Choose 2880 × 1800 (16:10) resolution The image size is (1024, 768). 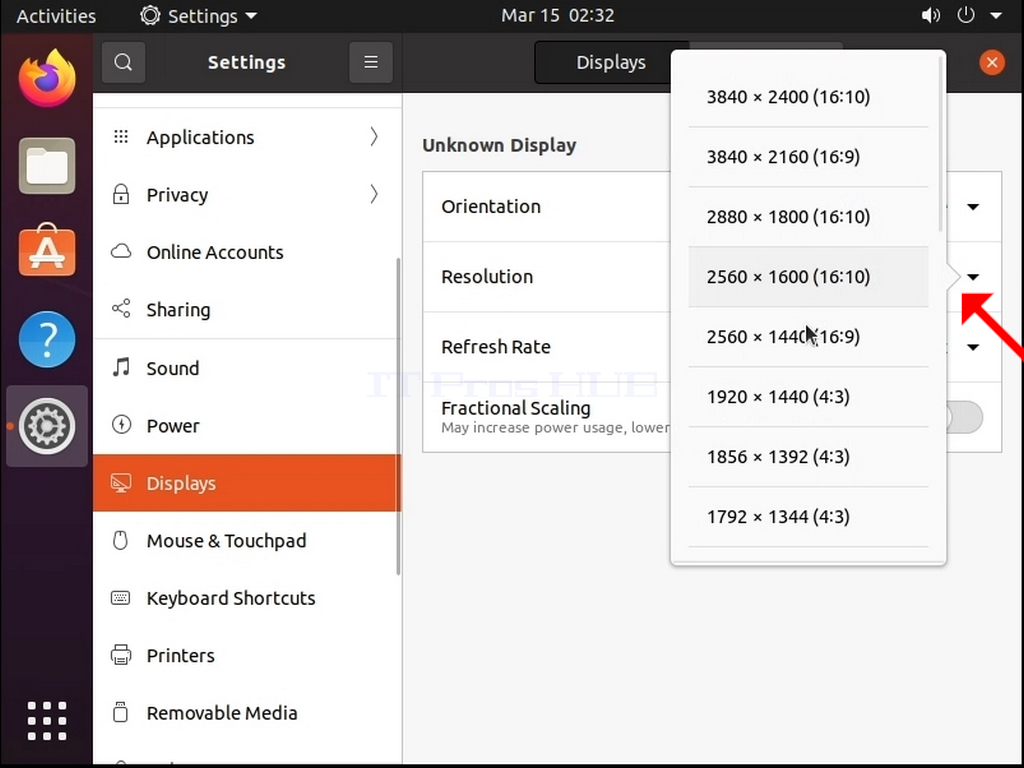click(x=808, y=217)
